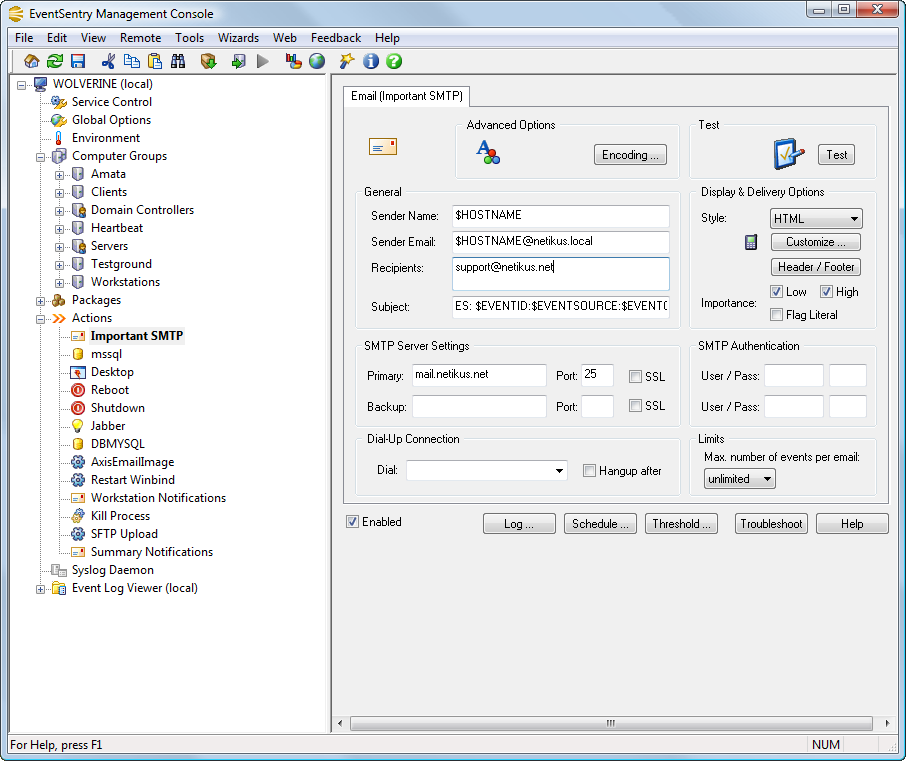Image resolution: width=906 pixels, height=761 pixels.
Task: Enable SSL for the Primary server
Action: [636, 377]
